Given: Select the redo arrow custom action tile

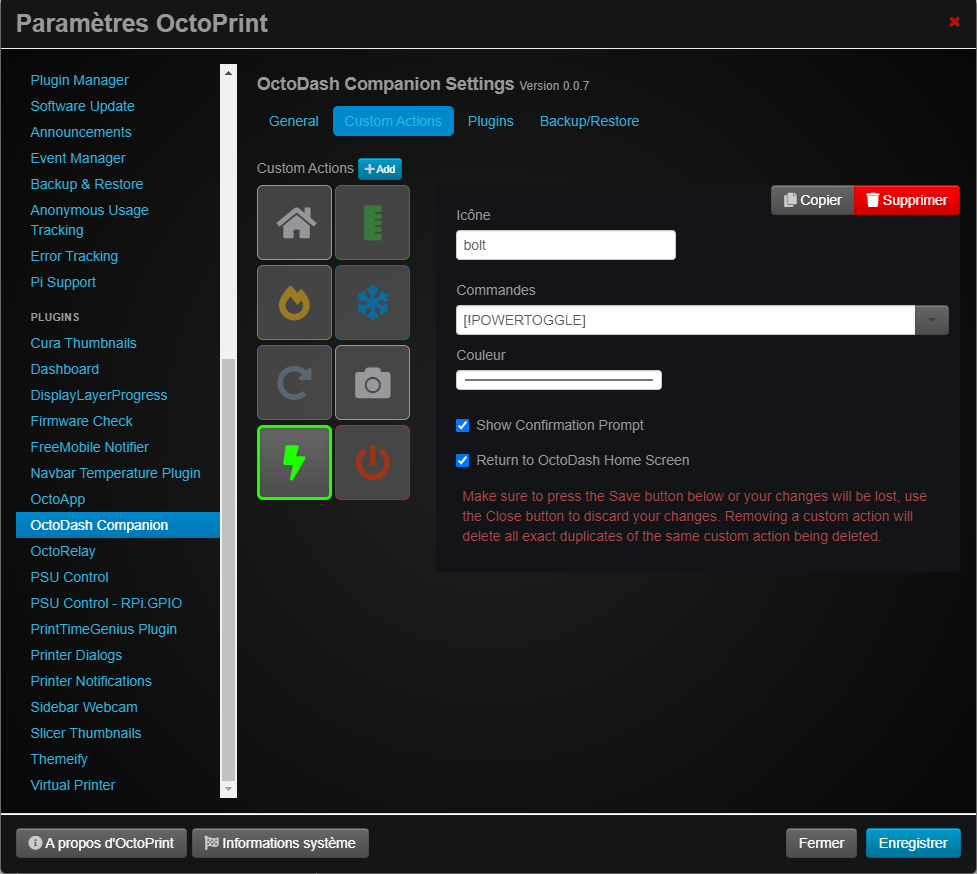Looking at the screenshot, I should 294,382.
